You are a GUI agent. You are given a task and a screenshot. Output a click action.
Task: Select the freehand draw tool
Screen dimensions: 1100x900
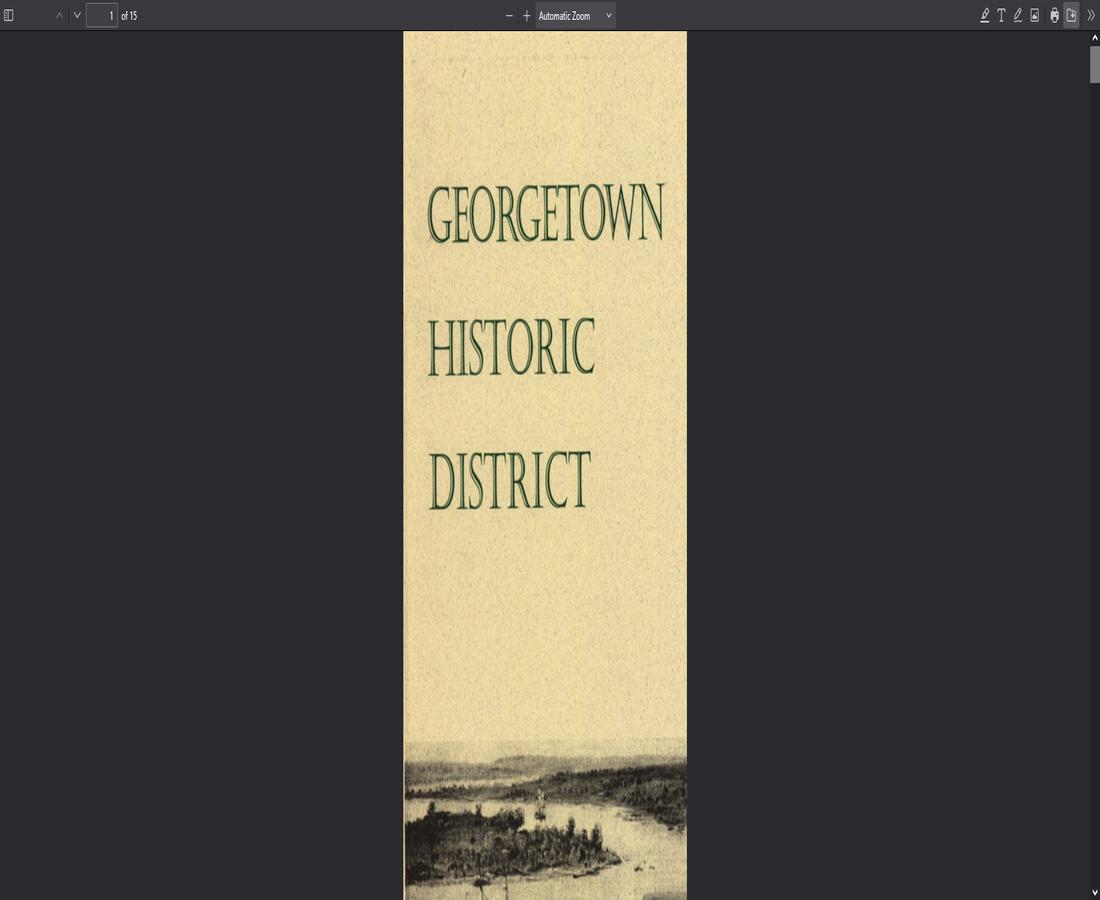click(1017, 15)
